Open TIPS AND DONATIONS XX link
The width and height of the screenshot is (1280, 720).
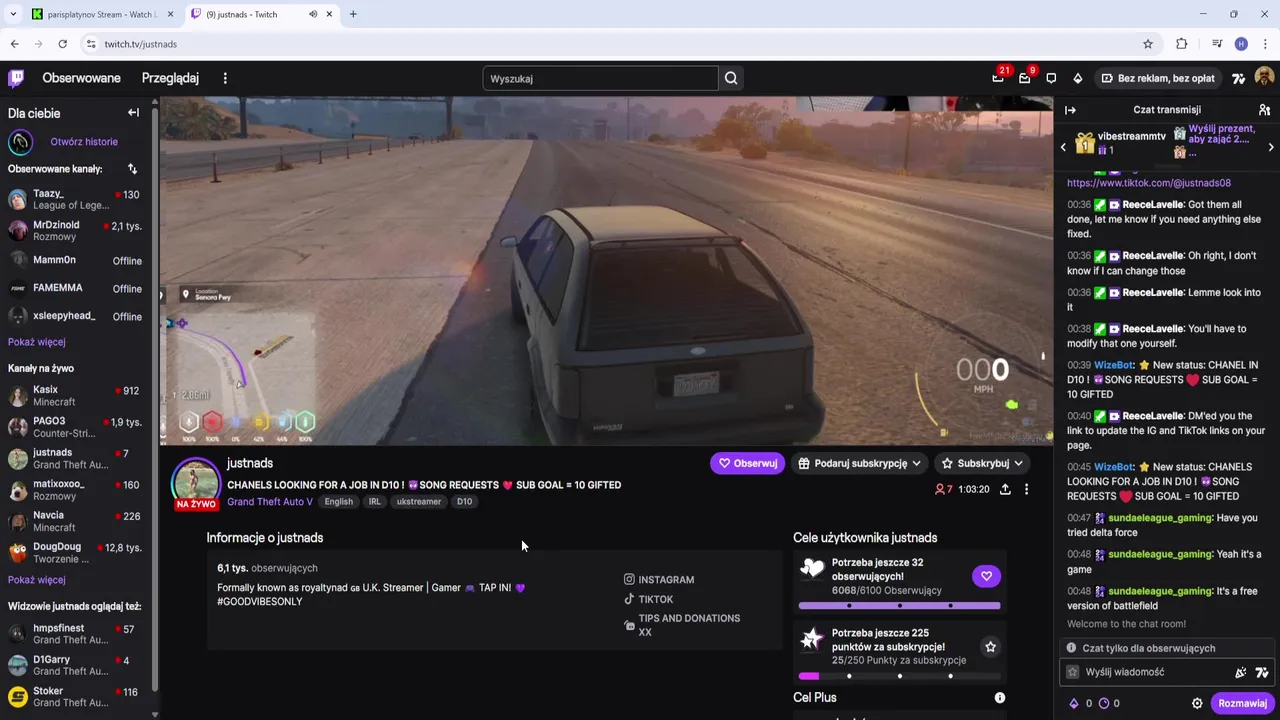(682, 625)
